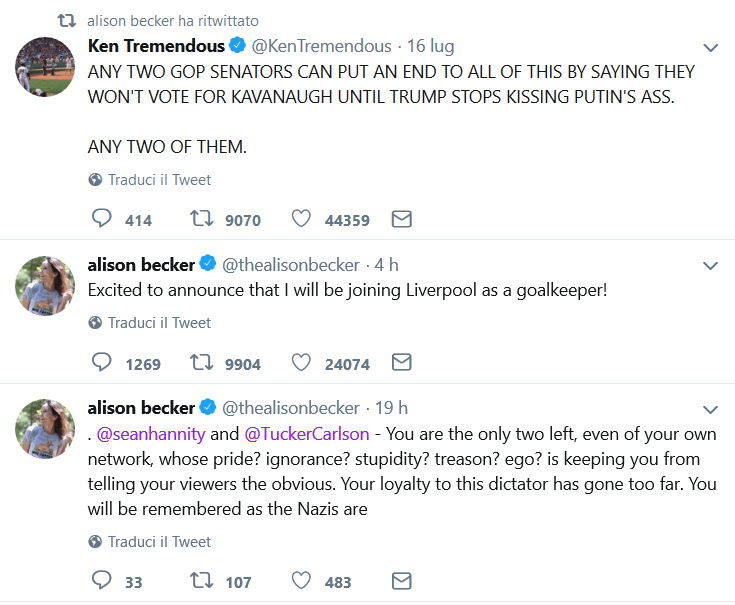Screen dimensions: 735x605
Task: Like the Liverpool goalkeeper tweet
Action: click(301, 362)
